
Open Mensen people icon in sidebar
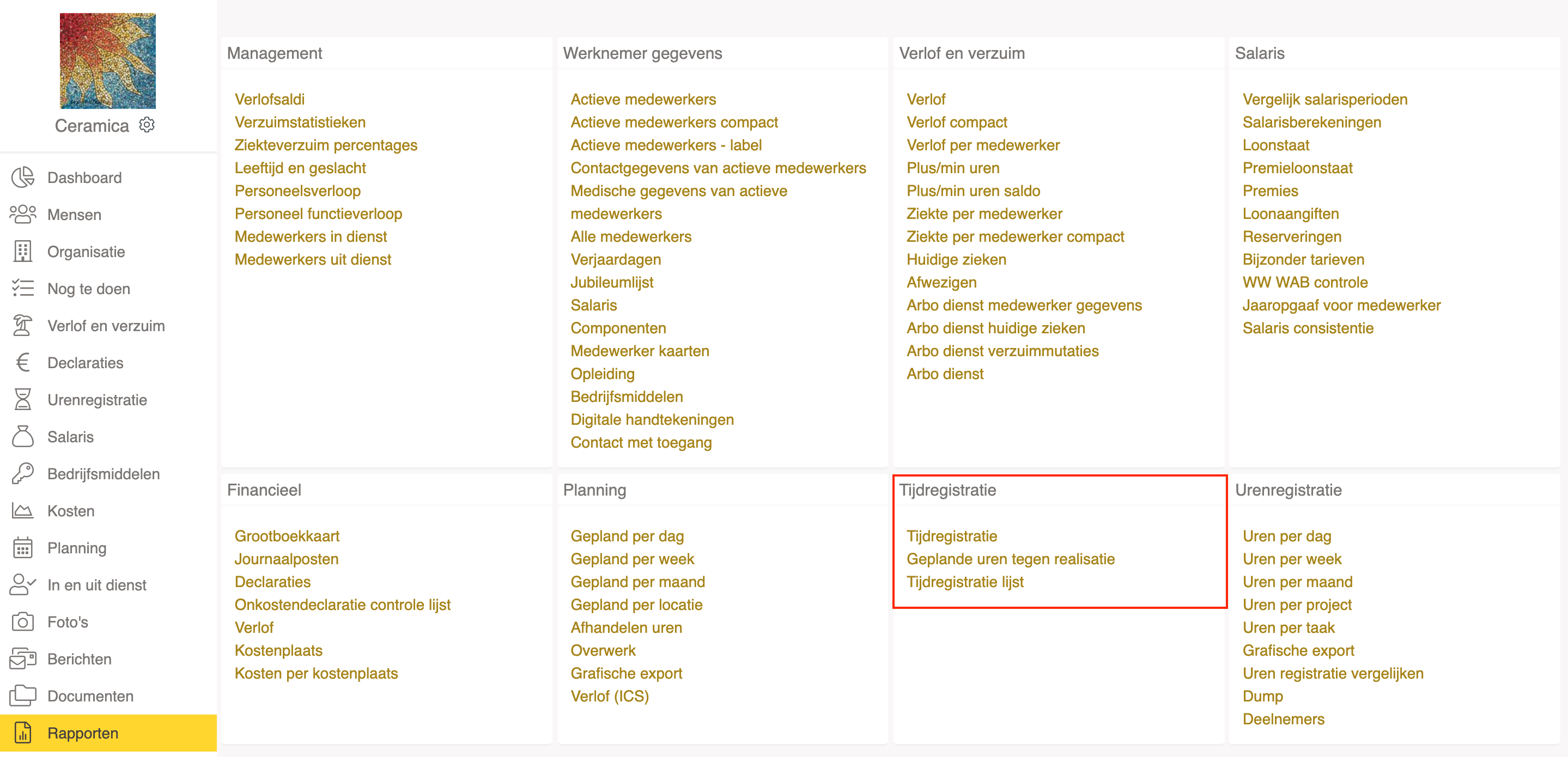[x=22, y=214]
